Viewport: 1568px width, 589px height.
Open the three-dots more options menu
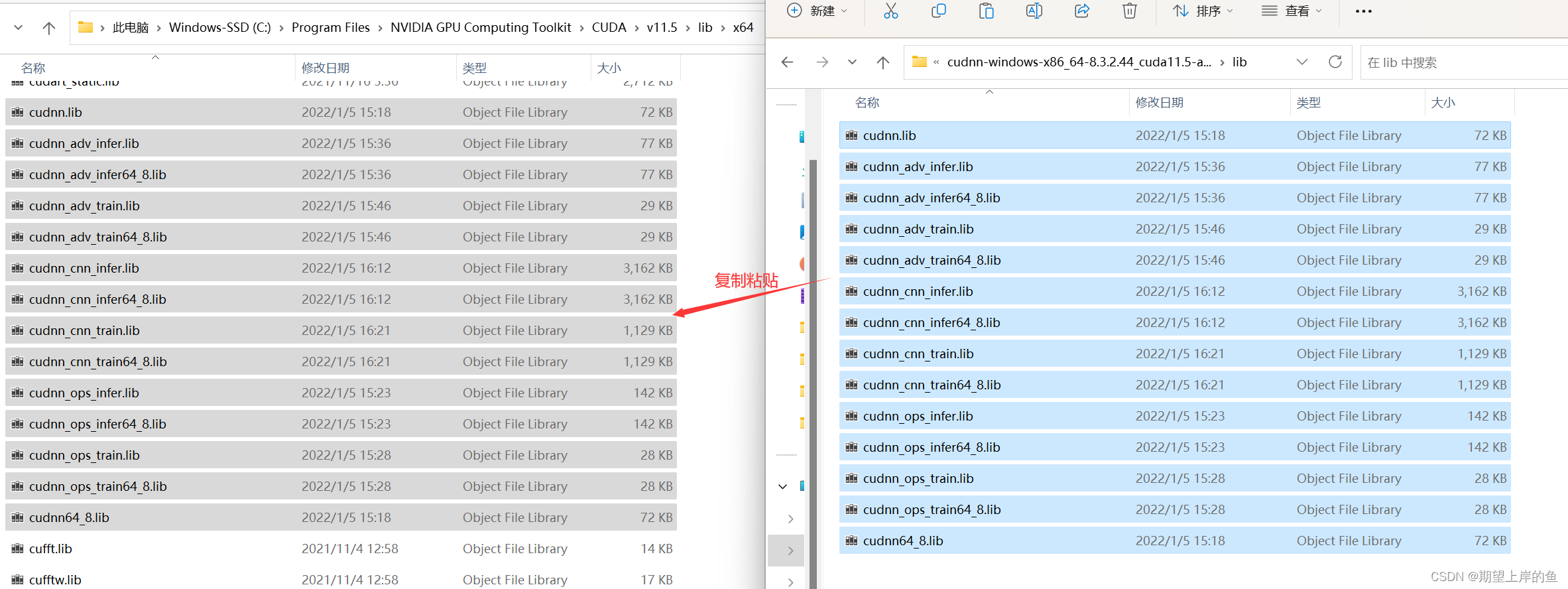click(1364, 11)
